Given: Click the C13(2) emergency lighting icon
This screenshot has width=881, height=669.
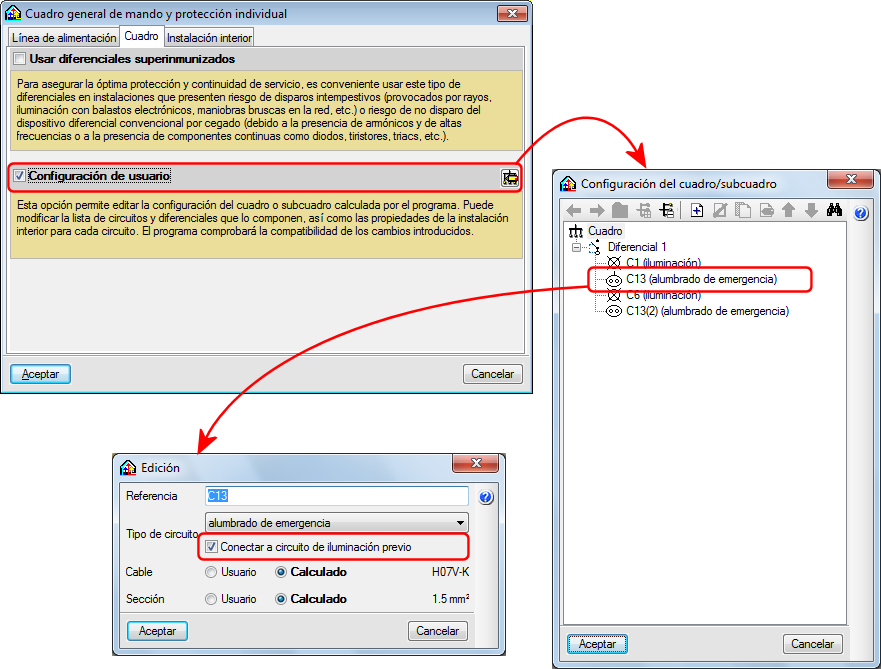Looking at the screenshot, I should [x=614, y=311].
